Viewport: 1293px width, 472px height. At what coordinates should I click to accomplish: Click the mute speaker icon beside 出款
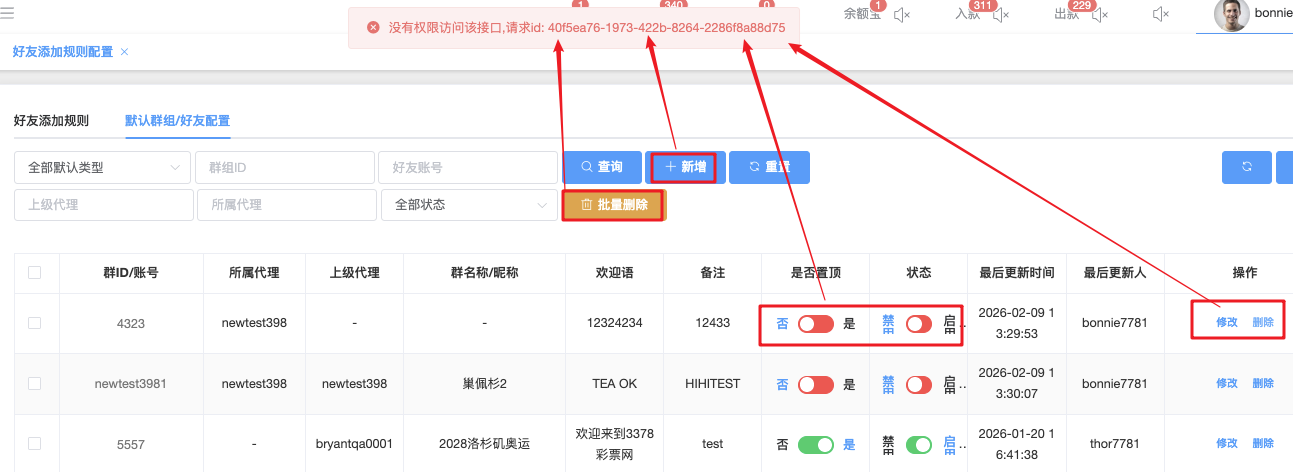tap(1100, 14)
